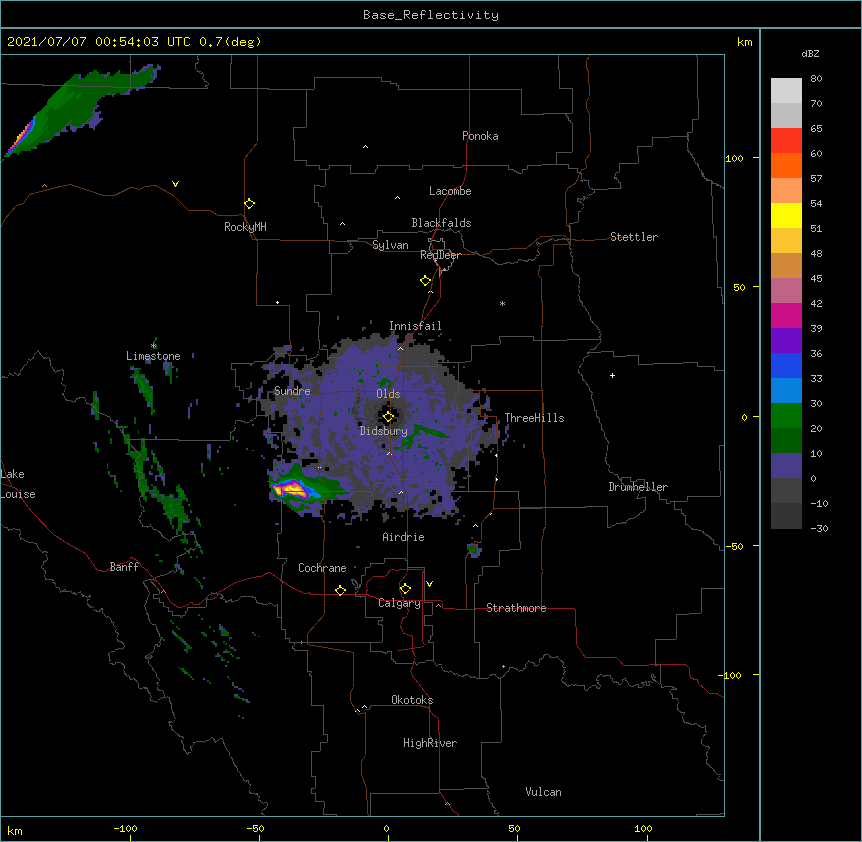Select the radar site diamond between Olds and Didsbury
Image resolution: width=862 pixels, height=842 pixels.
(388, 417)
